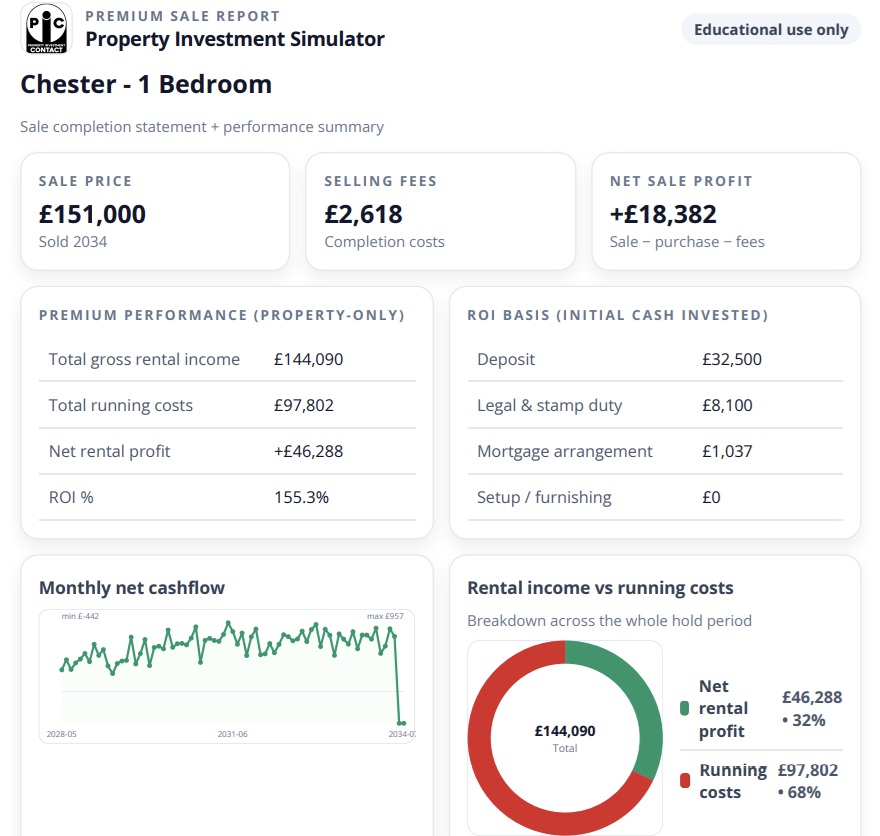Viewport: 880px width, 836px height.
Task: Toggle Running costs visibility via its legend entry
Action: (734, 780)
